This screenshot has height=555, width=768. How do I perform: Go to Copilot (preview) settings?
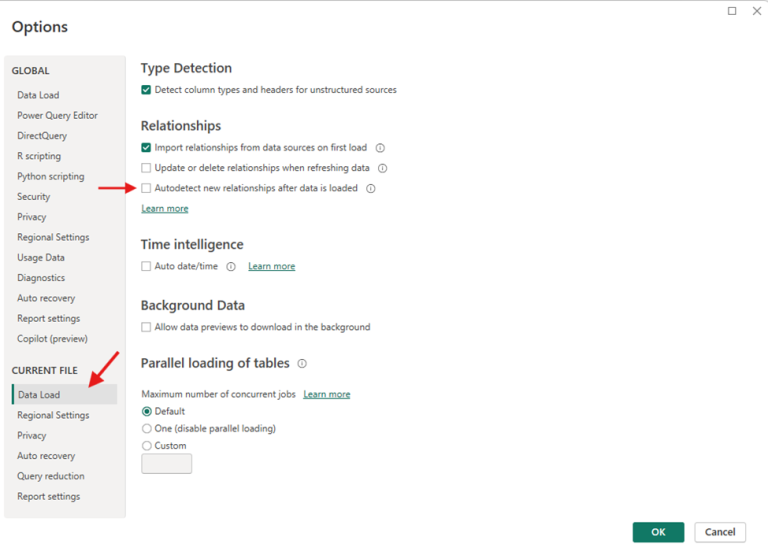coord(52,339)
